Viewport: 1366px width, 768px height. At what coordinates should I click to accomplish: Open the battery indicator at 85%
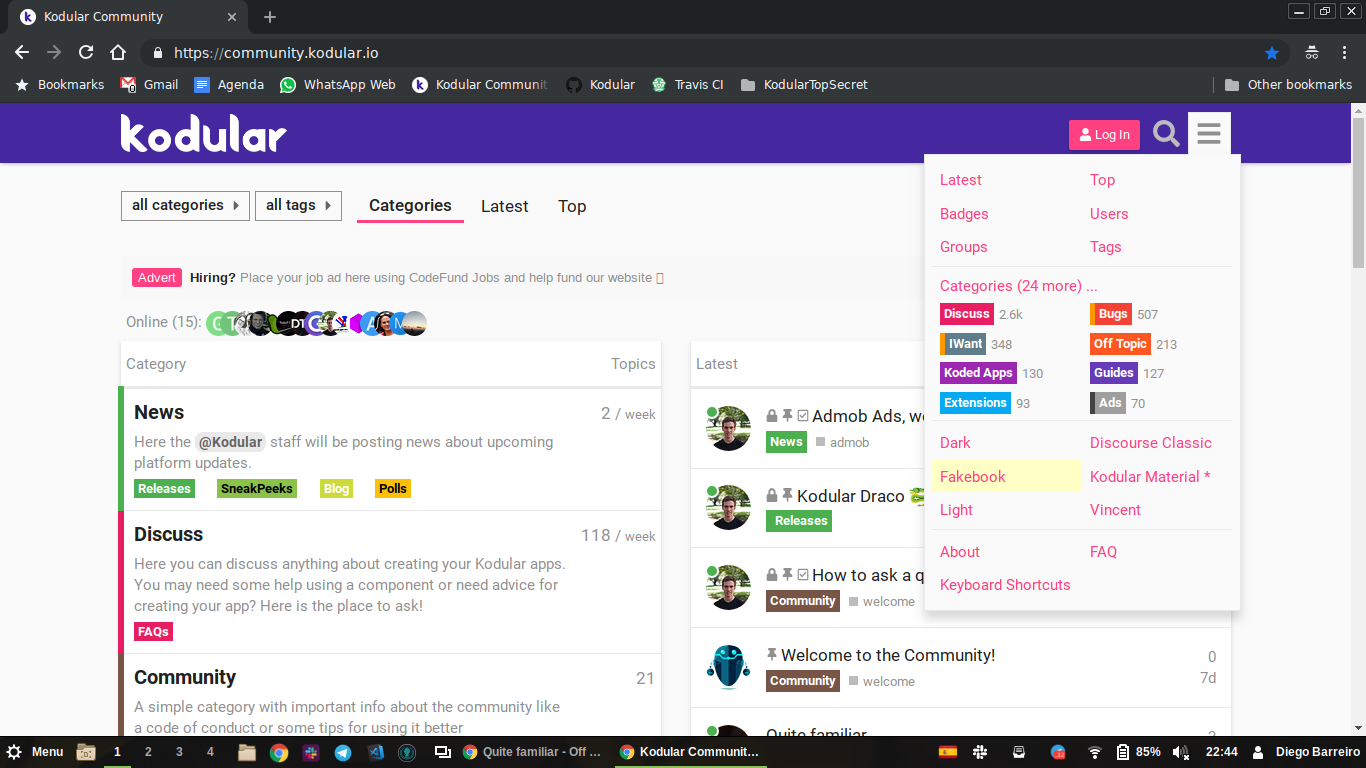1138,752
